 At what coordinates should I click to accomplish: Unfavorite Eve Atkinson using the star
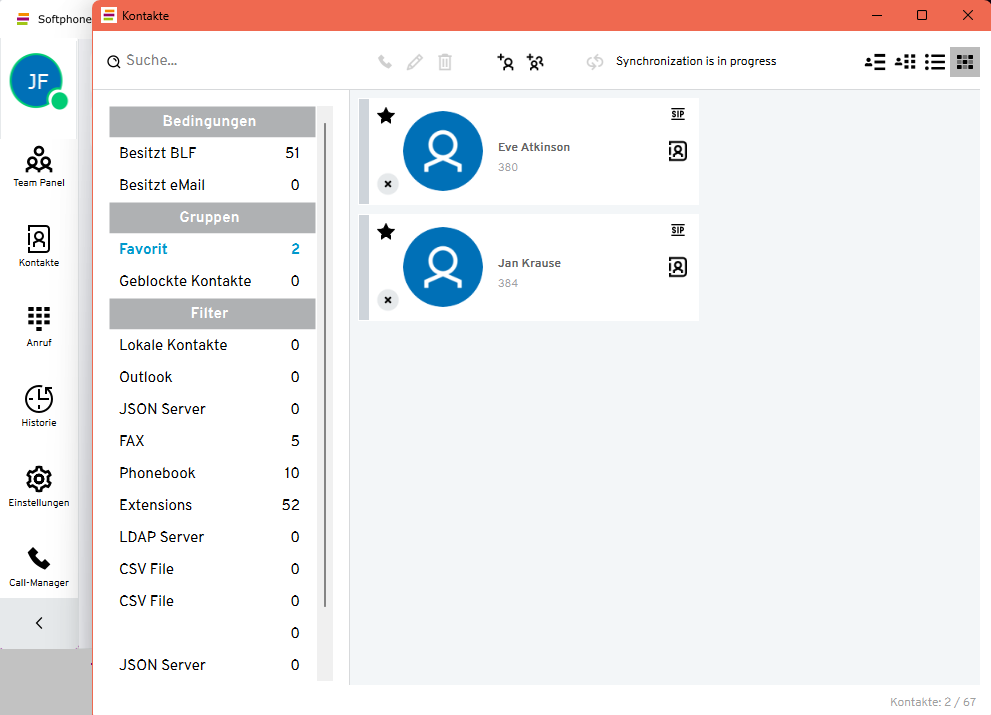(x=386, y=116)
